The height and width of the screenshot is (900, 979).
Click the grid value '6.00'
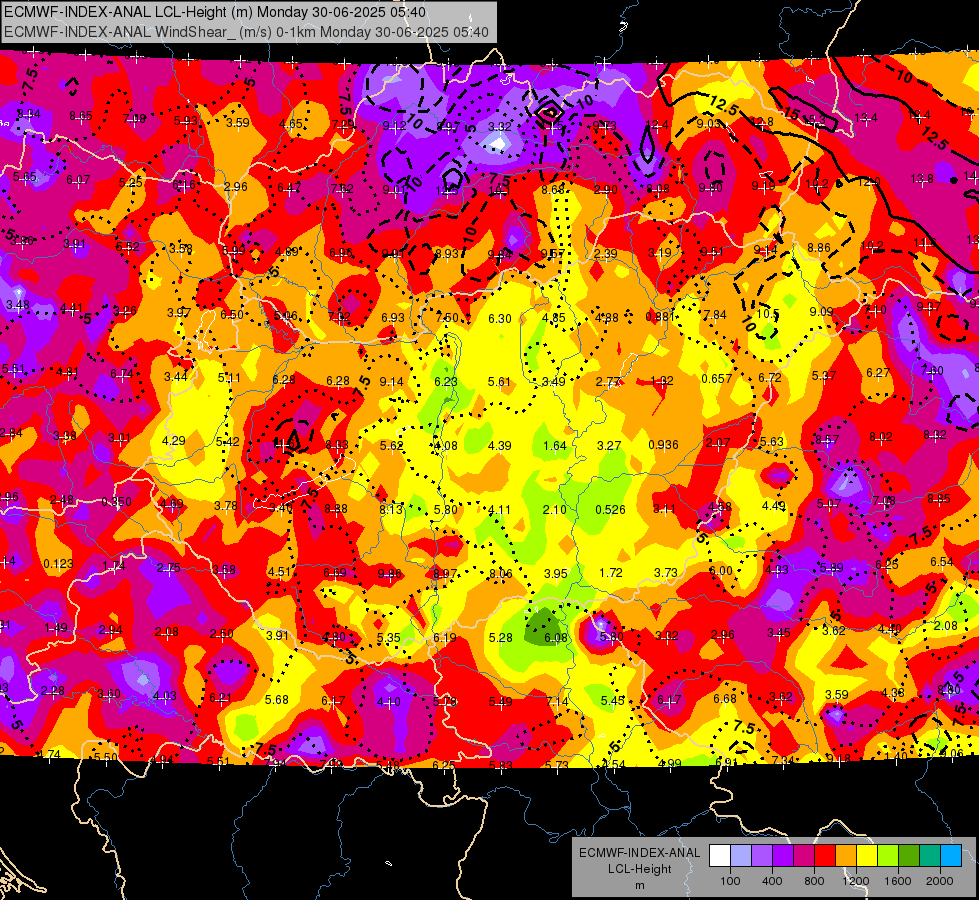pos(721,571)
